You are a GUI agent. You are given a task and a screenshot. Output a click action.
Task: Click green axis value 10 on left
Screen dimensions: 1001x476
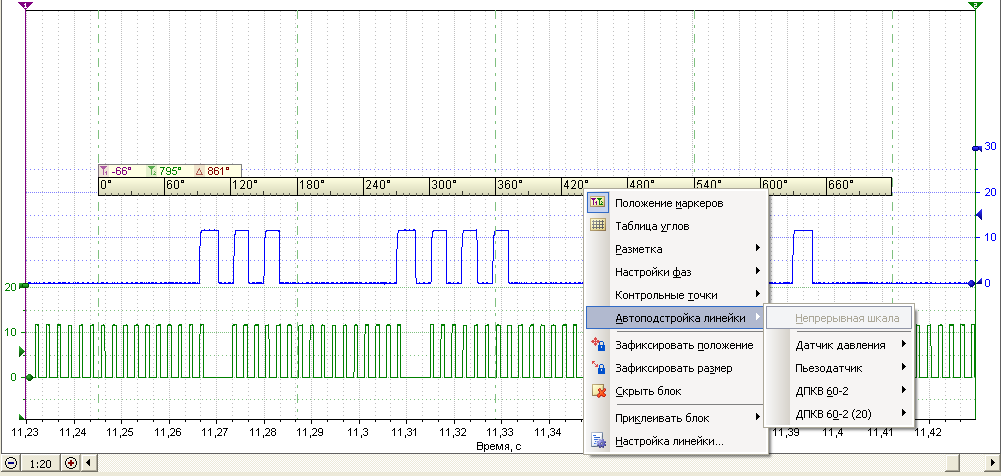10,332
